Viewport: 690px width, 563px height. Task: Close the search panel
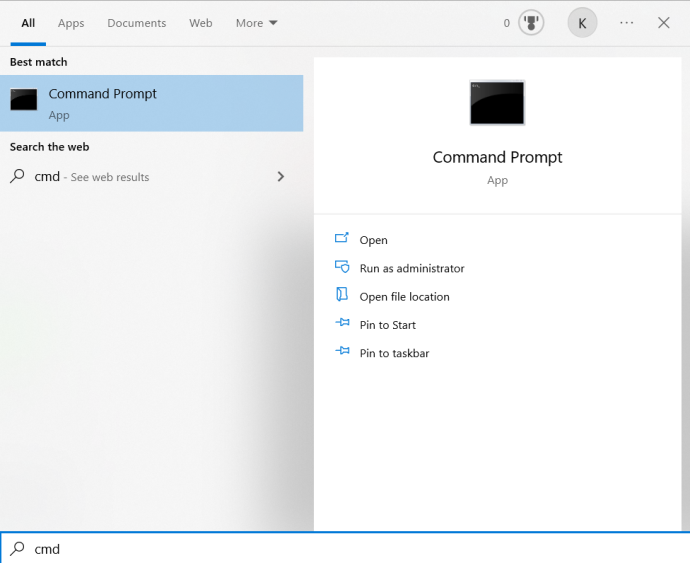(x=664, y=23)
